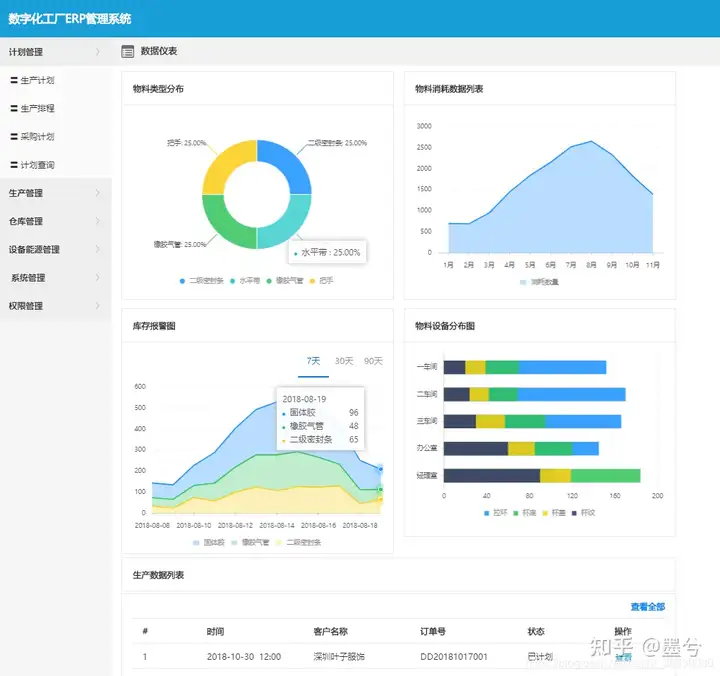
Task: Click the icon beside 生产排程
Action: [x=14, y=108]
